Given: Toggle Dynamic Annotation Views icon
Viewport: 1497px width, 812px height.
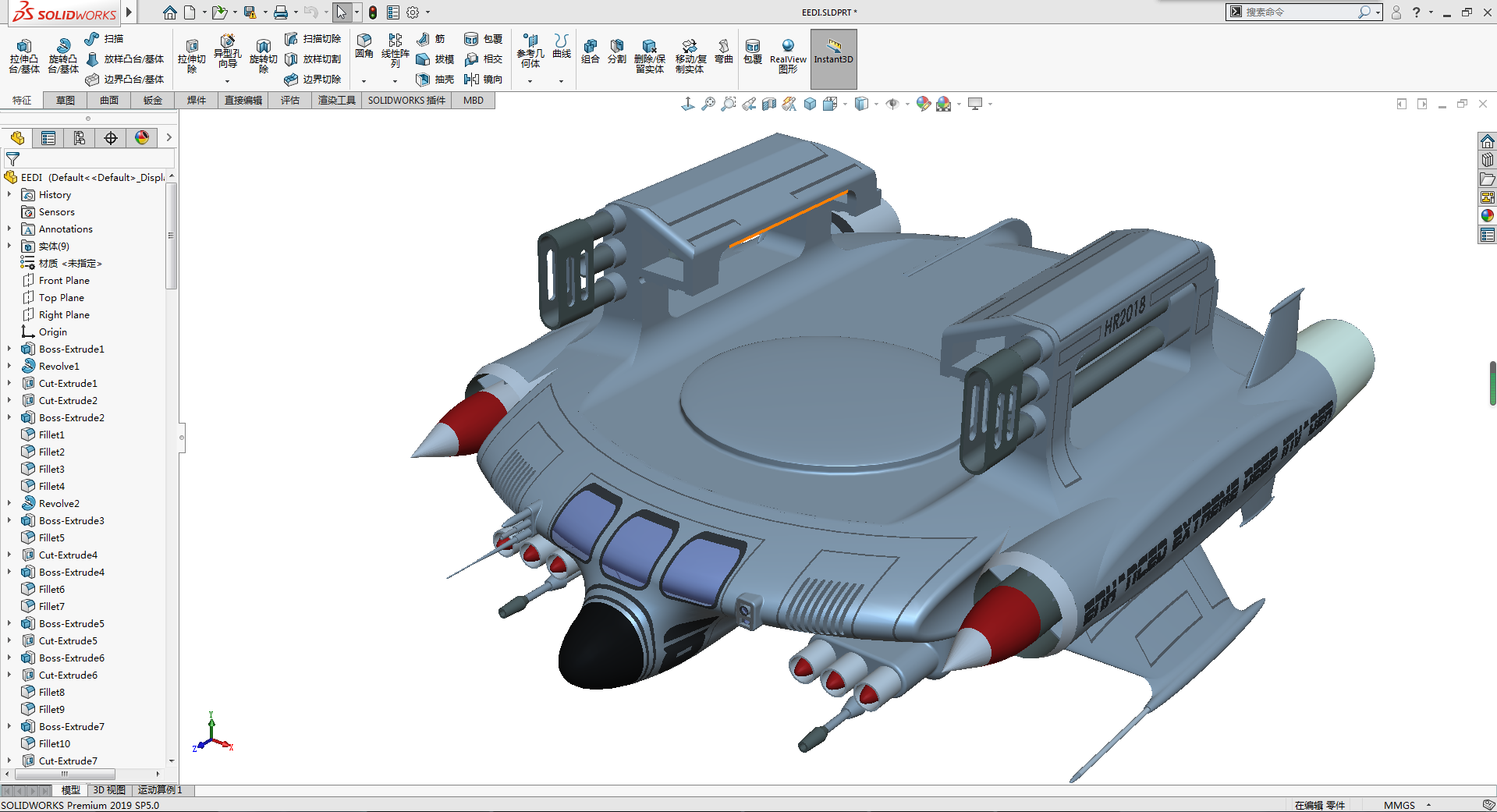Looking at the screenshot, I should pos(789,104).
